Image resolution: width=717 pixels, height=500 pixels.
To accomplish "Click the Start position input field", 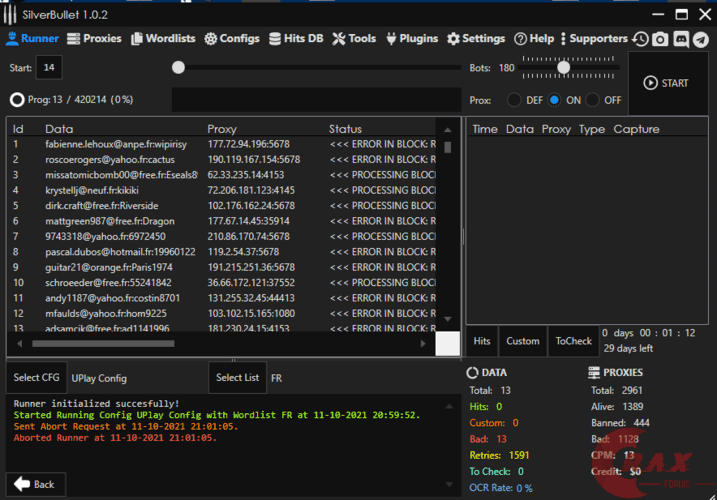I will coord(48,68).
